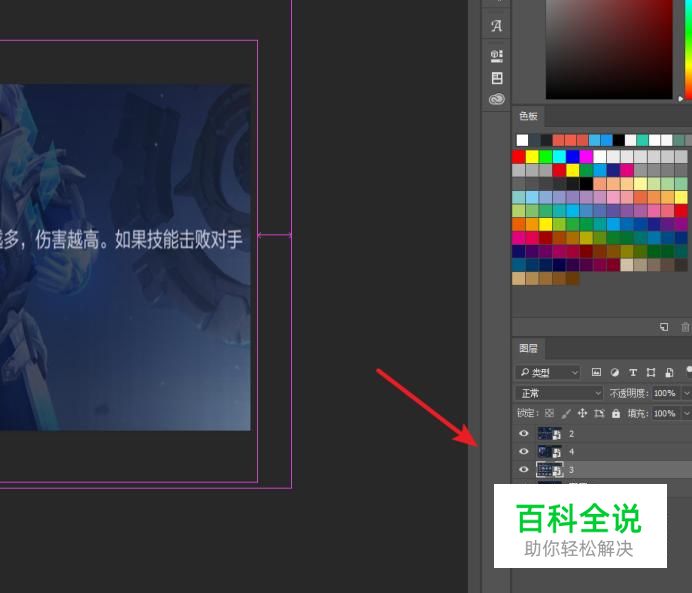Lock transparent pixels of the layer
The width and height of the screenshot is (692, 593).
pos(549,413)
